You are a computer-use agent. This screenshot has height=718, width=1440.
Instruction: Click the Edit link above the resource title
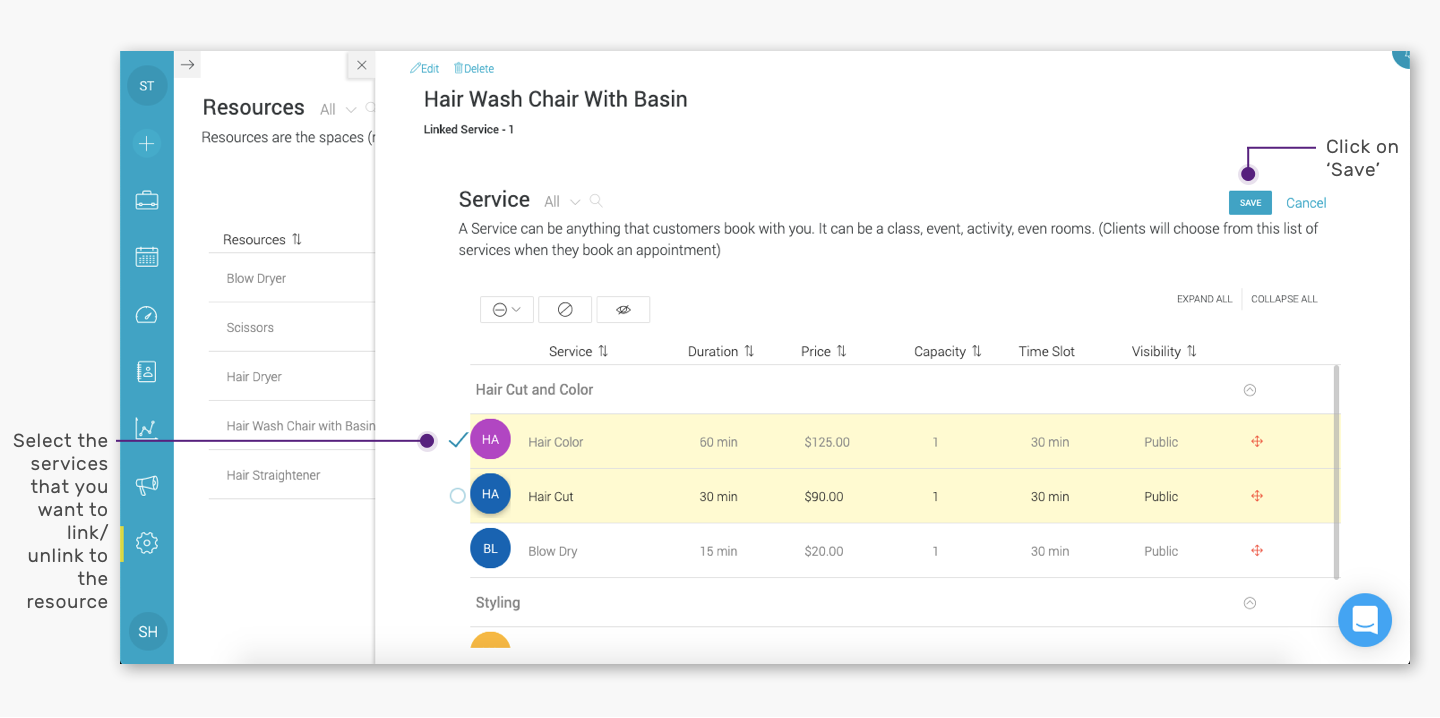[x=425, y=69]
